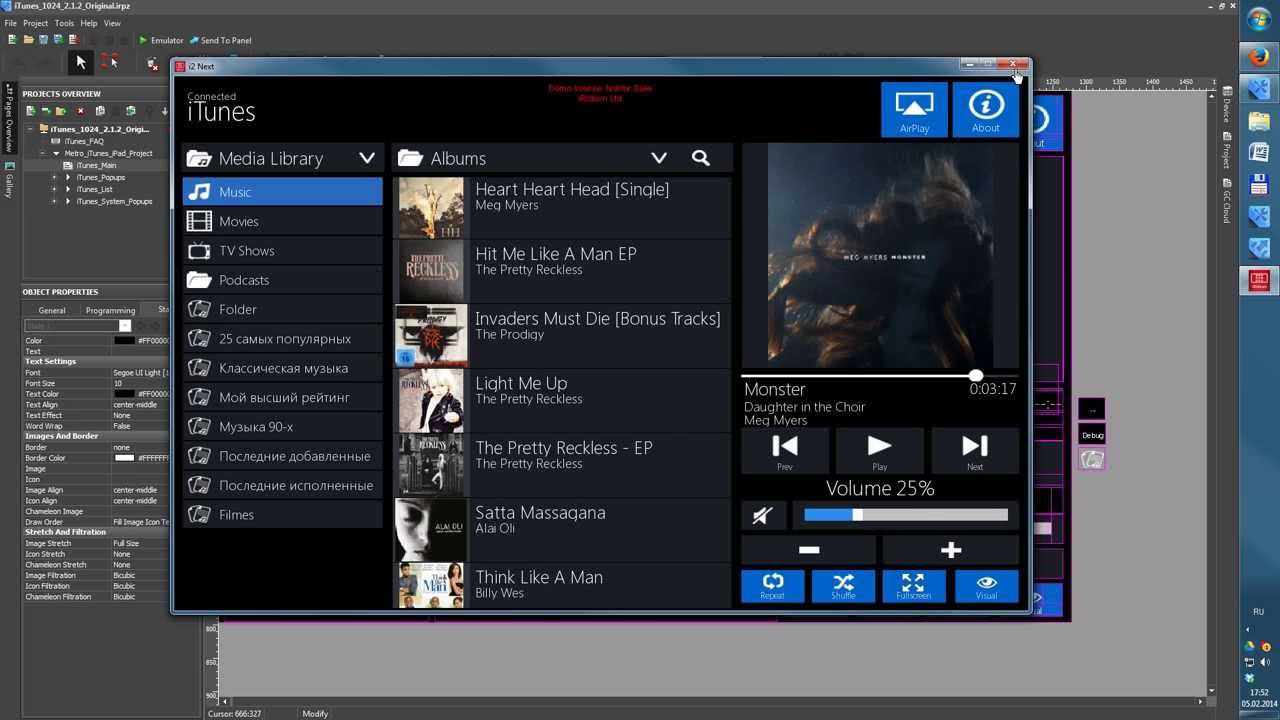
Task: Open the Tools menu
Action: [x=64, y=23]
